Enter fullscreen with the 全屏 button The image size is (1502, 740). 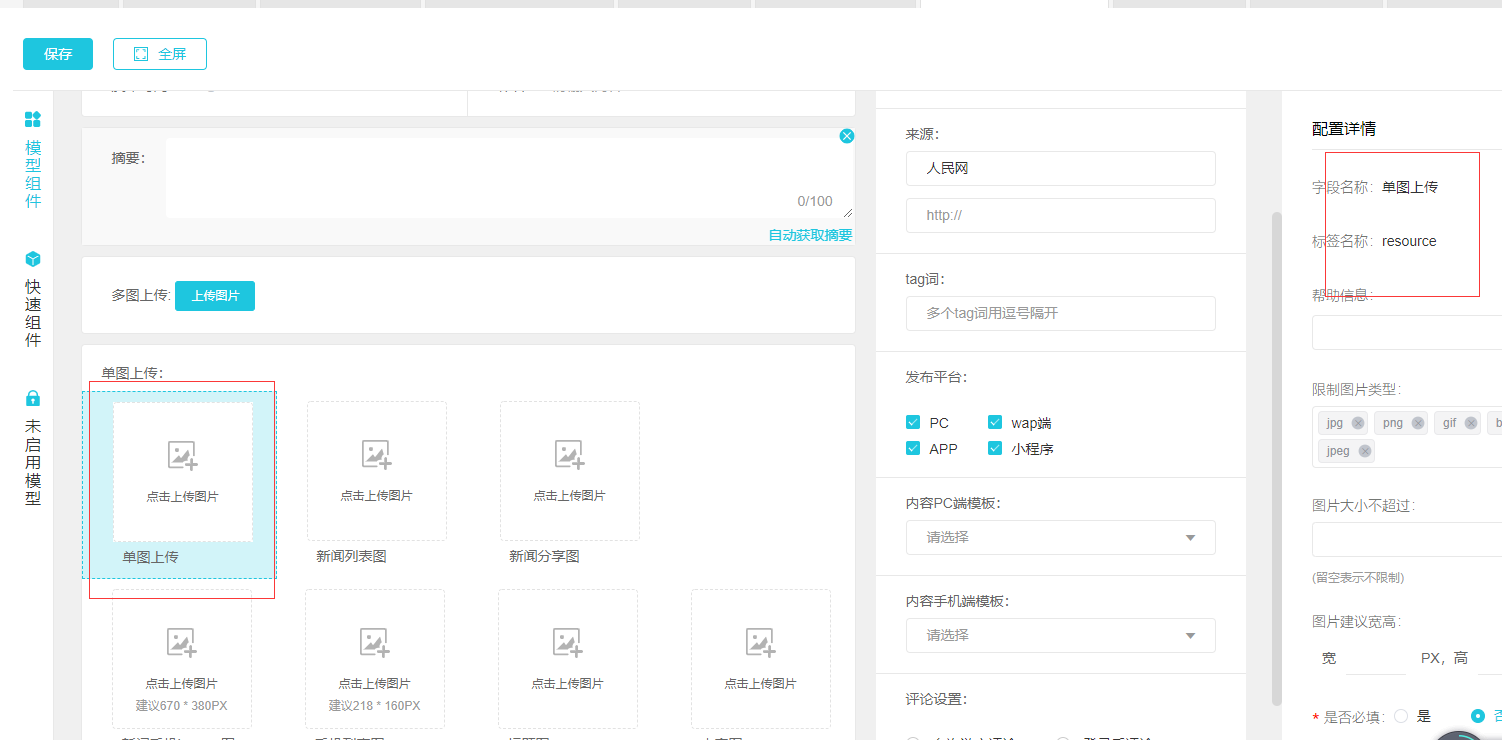click(160, 54)
